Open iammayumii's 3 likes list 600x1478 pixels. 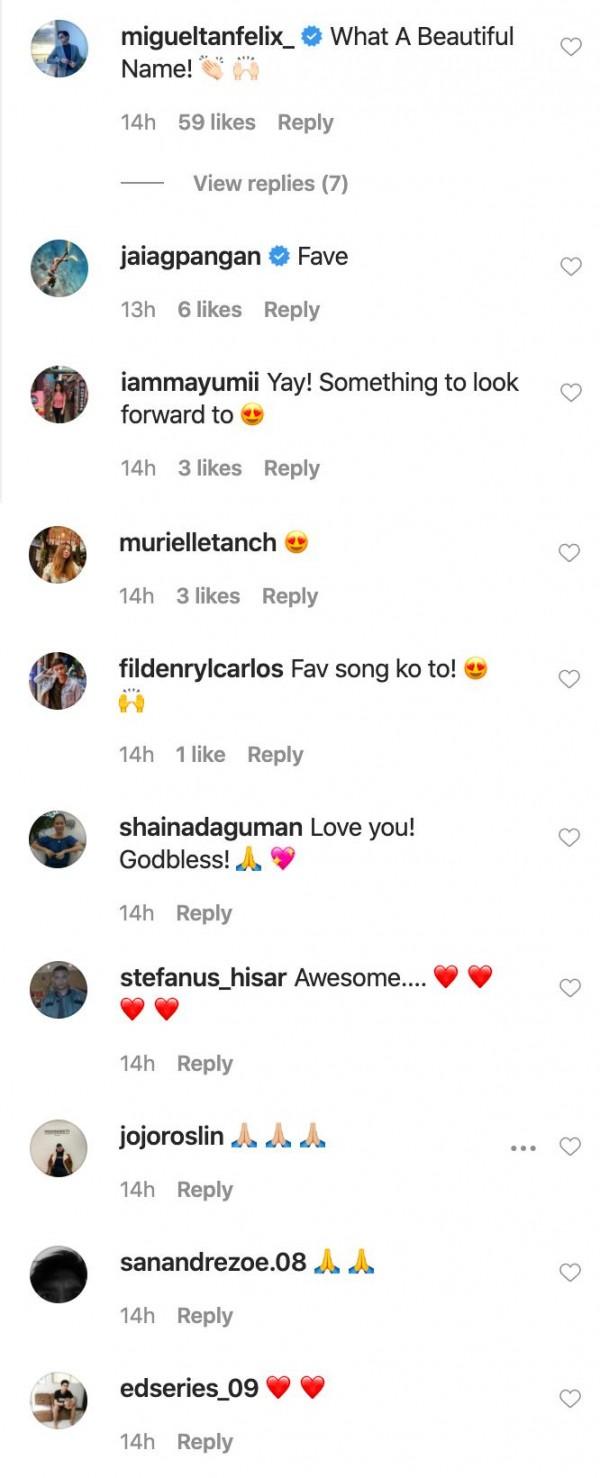(209, 468)
